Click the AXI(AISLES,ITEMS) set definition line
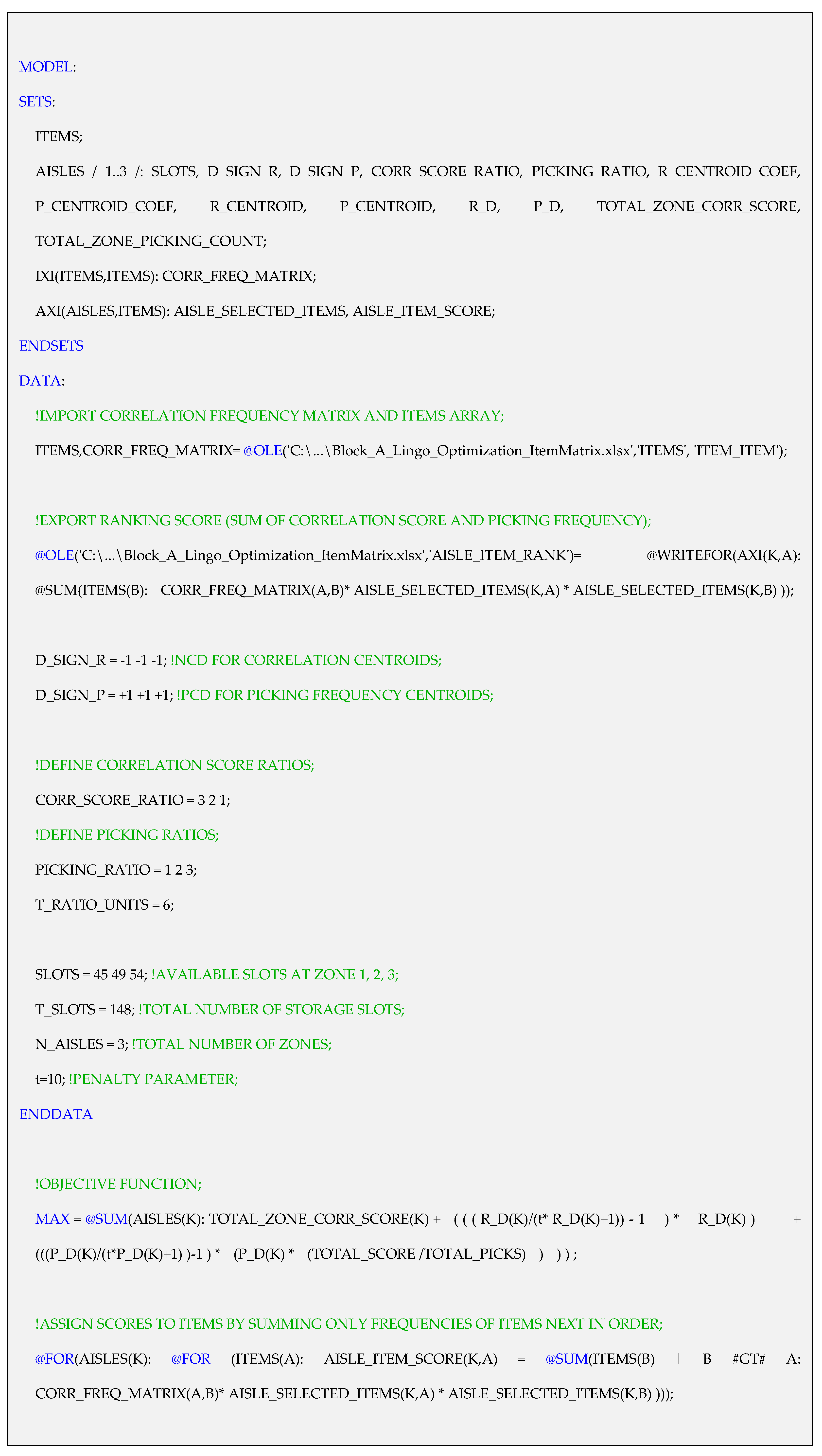 (x=265, y=311)
